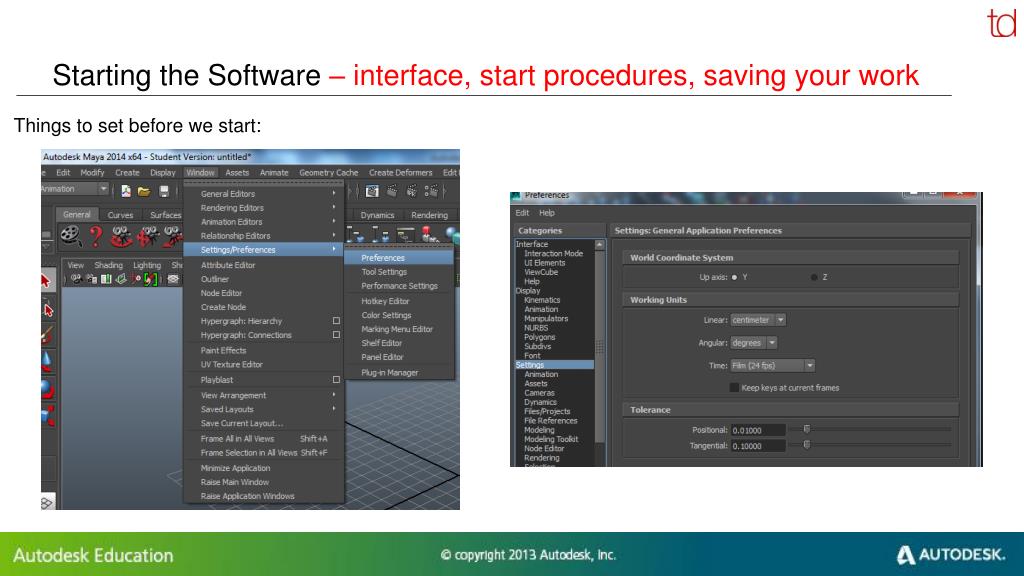
Task: Open the Create menu
Action: point(127,172)
